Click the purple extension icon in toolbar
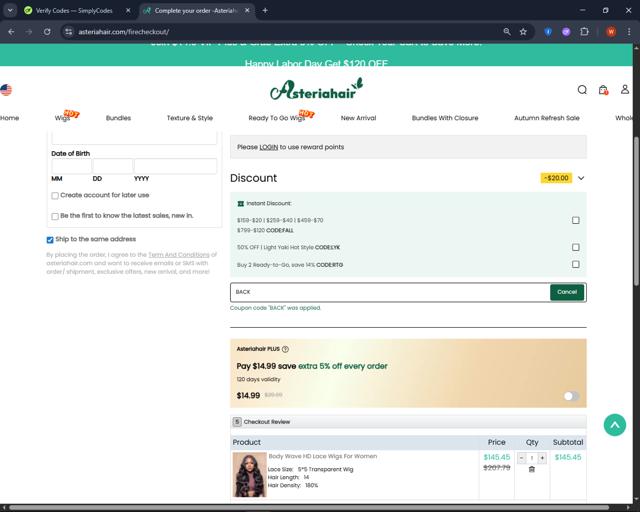This screenshot has height=512, width=640. [566, 31]
